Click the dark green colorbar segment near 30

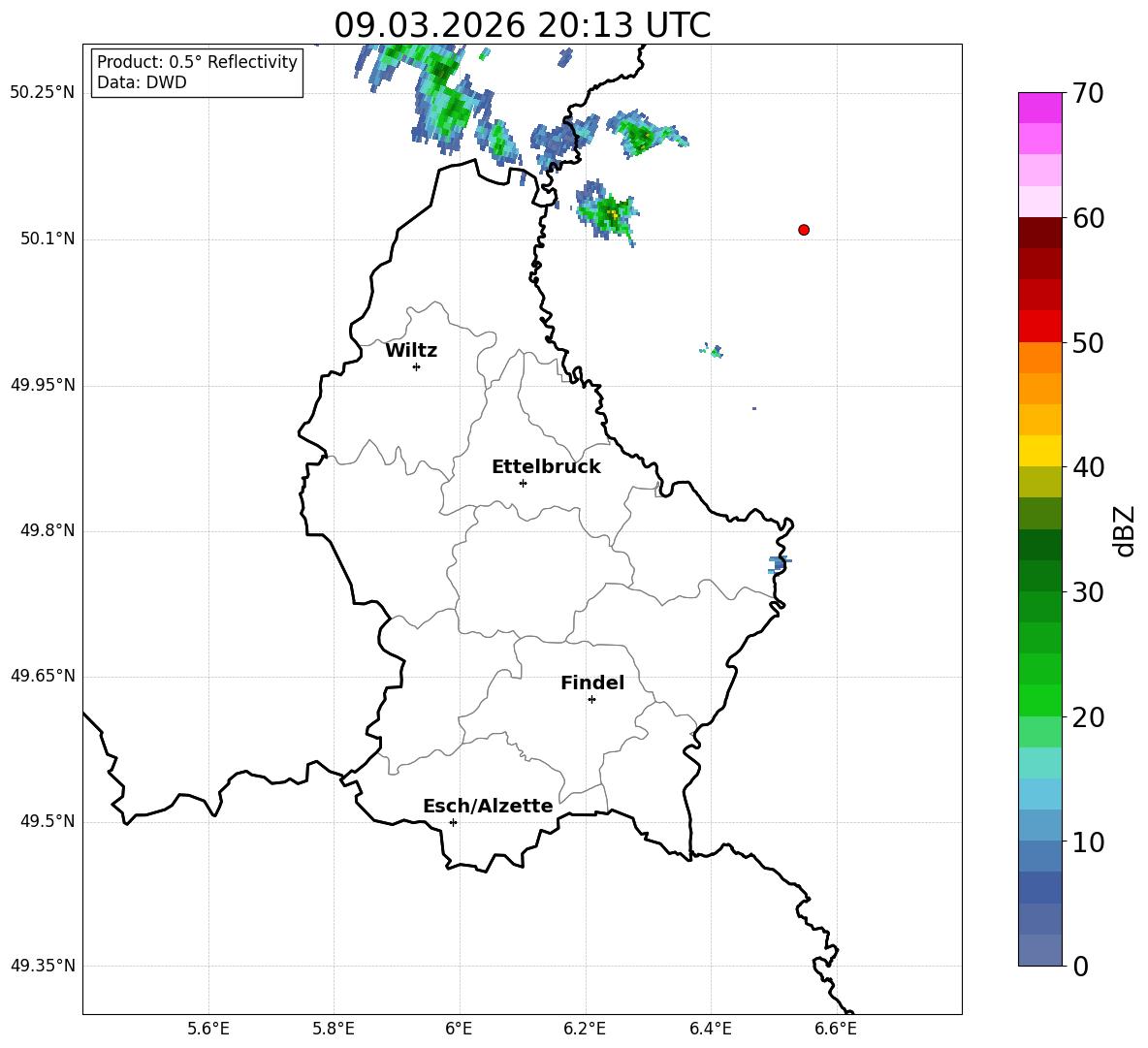1039,576
